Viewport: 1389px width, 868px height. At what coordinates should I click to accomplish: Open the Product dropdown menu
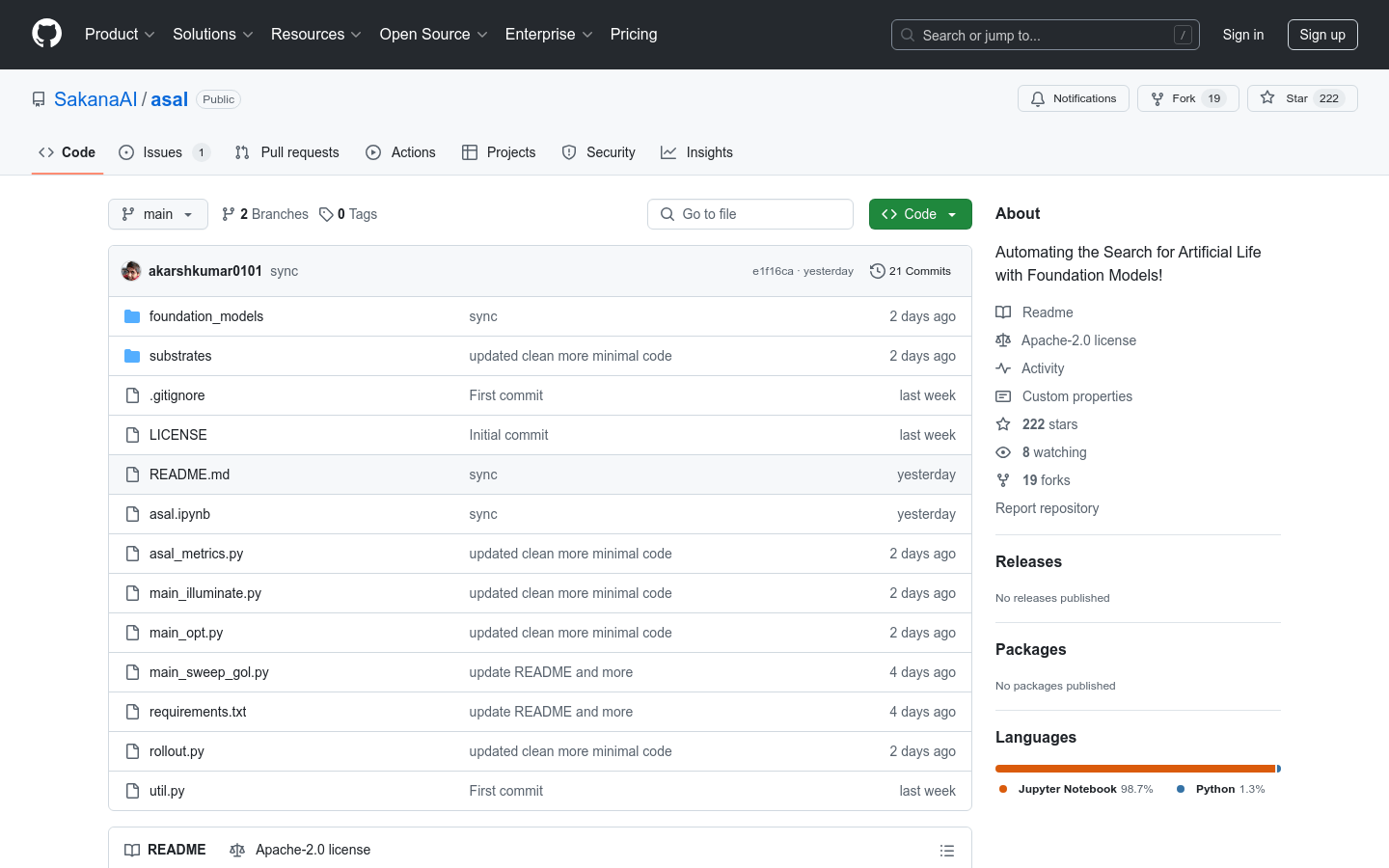120,34
